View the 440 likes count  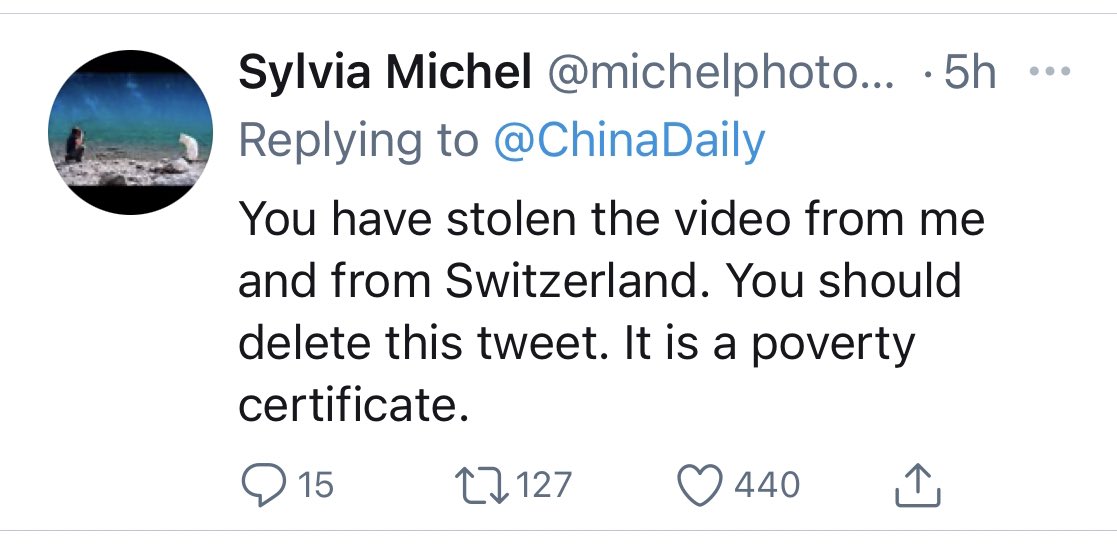coord(767,485)
